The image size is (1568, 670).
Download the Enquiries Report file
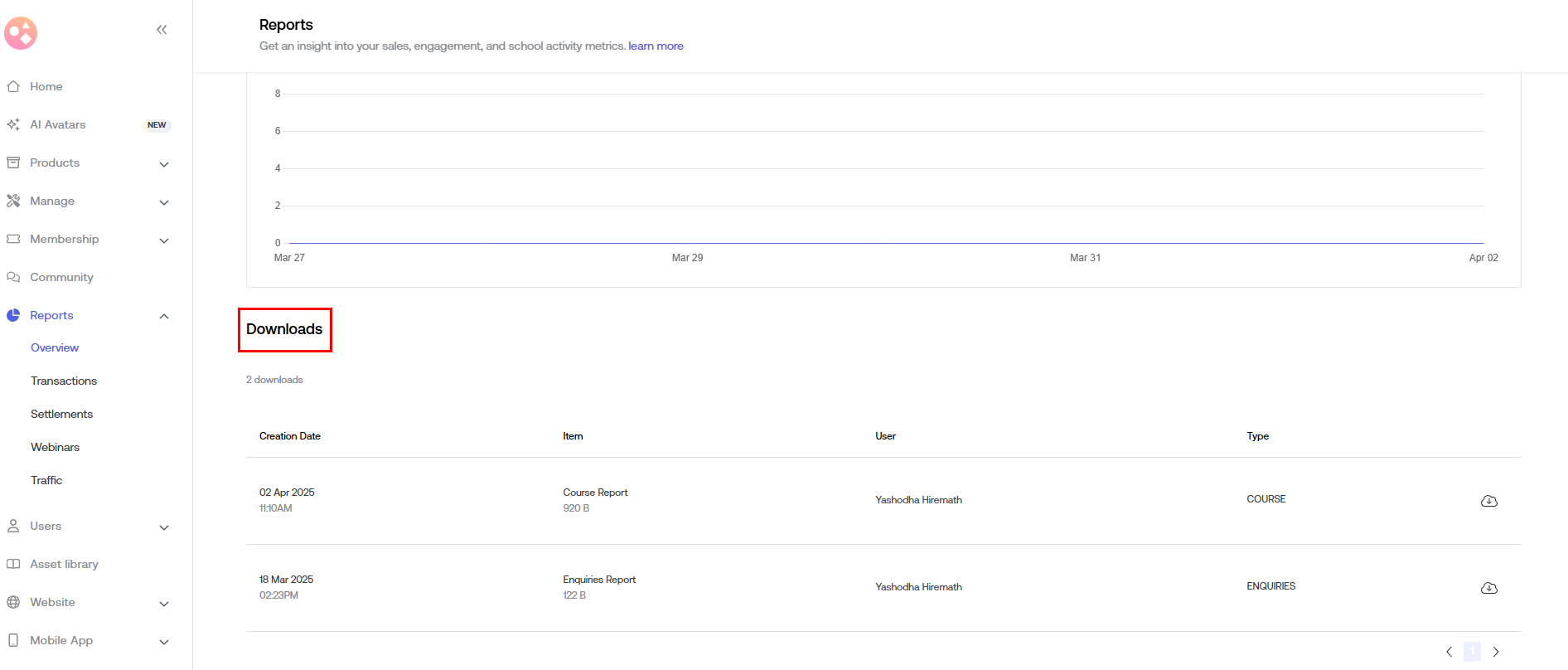pos(1488,588)
